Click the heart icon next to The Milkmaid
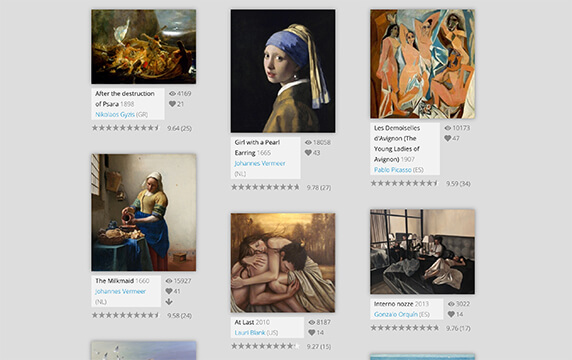The image size is (572, 360). [169, 291]
